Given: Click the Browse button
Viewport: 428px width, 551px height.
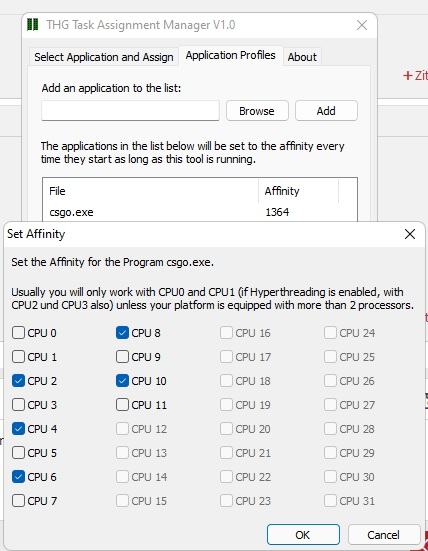Looking at the screenshot, I should 257,111.
